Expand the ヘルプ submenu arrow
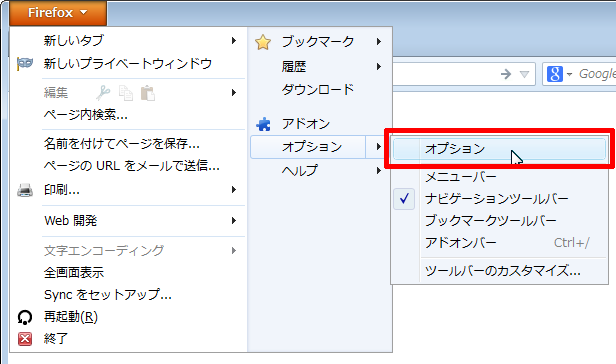The image size is (616, 364). 379,170
